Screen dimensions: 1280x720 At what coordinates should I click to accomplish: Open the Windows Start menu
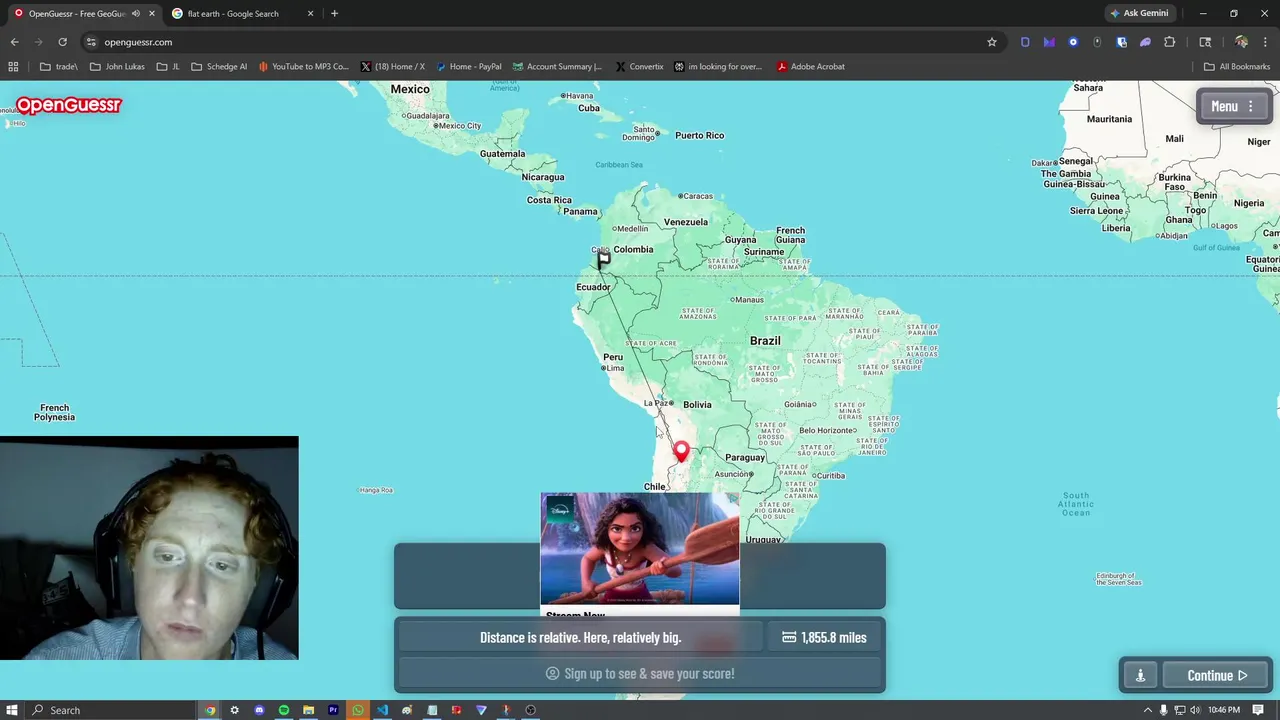[11, 710]
